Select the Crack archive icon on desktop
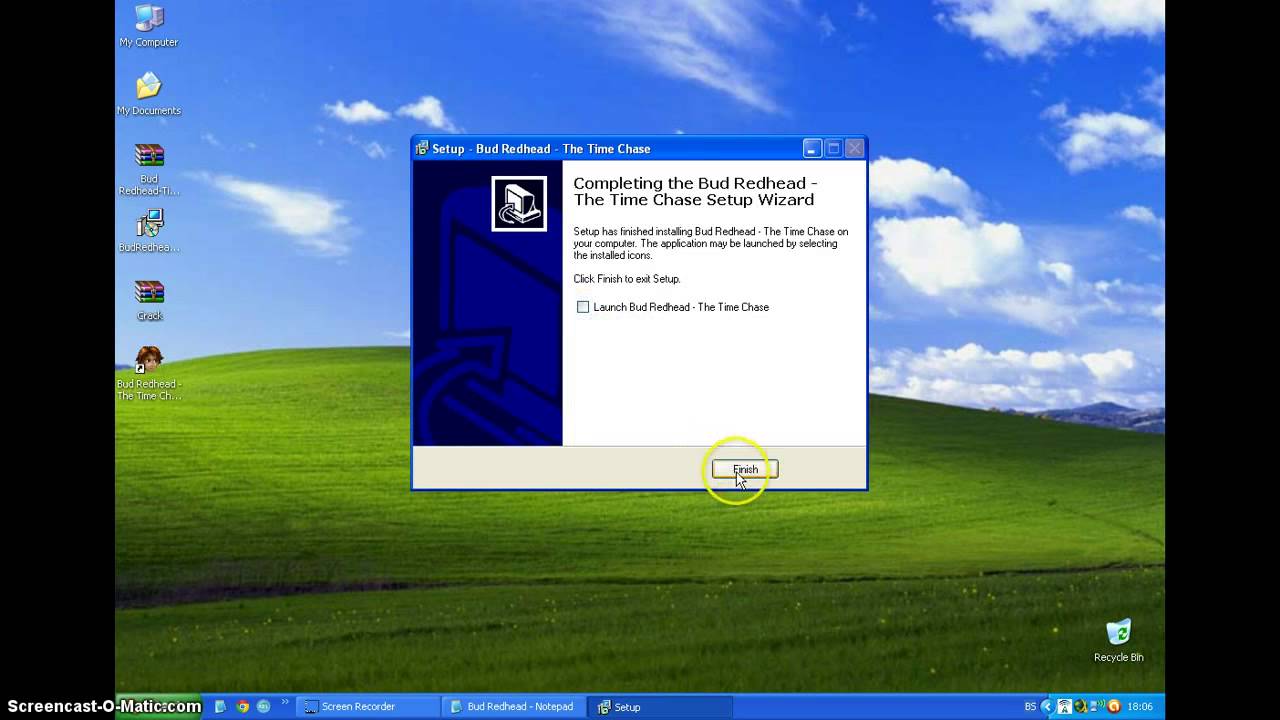Screen dimensions: 1280x720 click(x=149, y=300)
